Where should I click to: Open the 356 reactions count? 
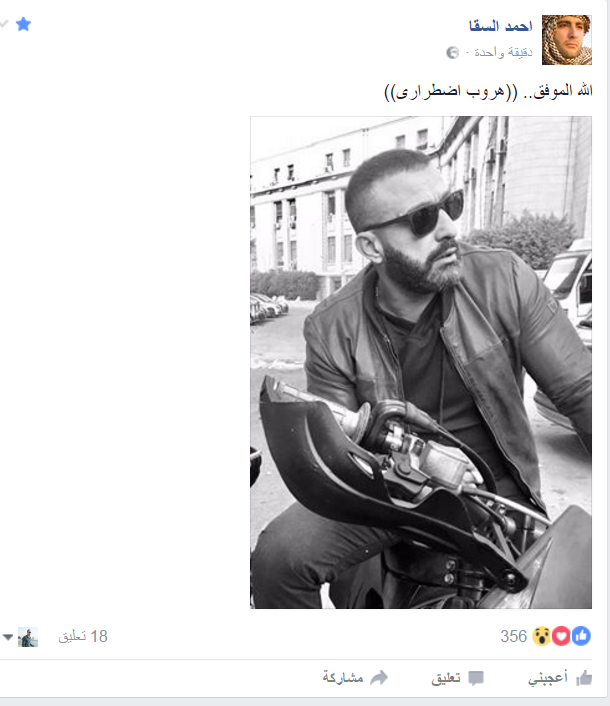514,636
